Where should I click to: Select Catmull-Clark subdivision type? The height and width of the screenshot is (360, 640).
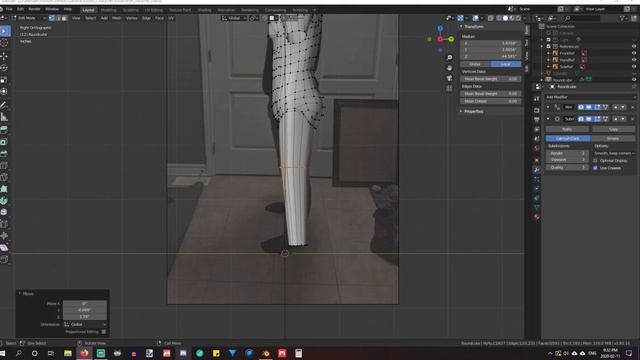[568, 138]
